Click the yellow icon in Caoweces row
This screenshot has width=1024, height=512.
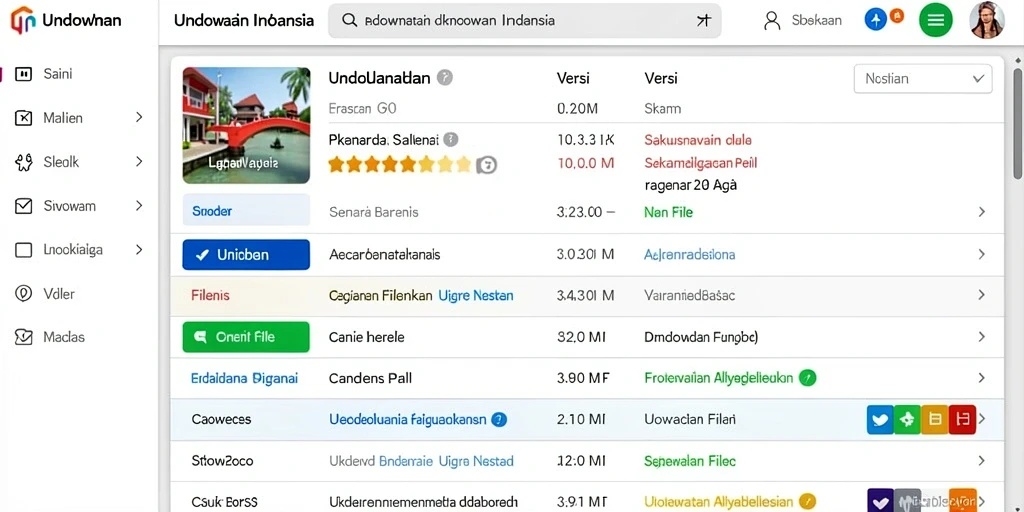coord(935,420)
